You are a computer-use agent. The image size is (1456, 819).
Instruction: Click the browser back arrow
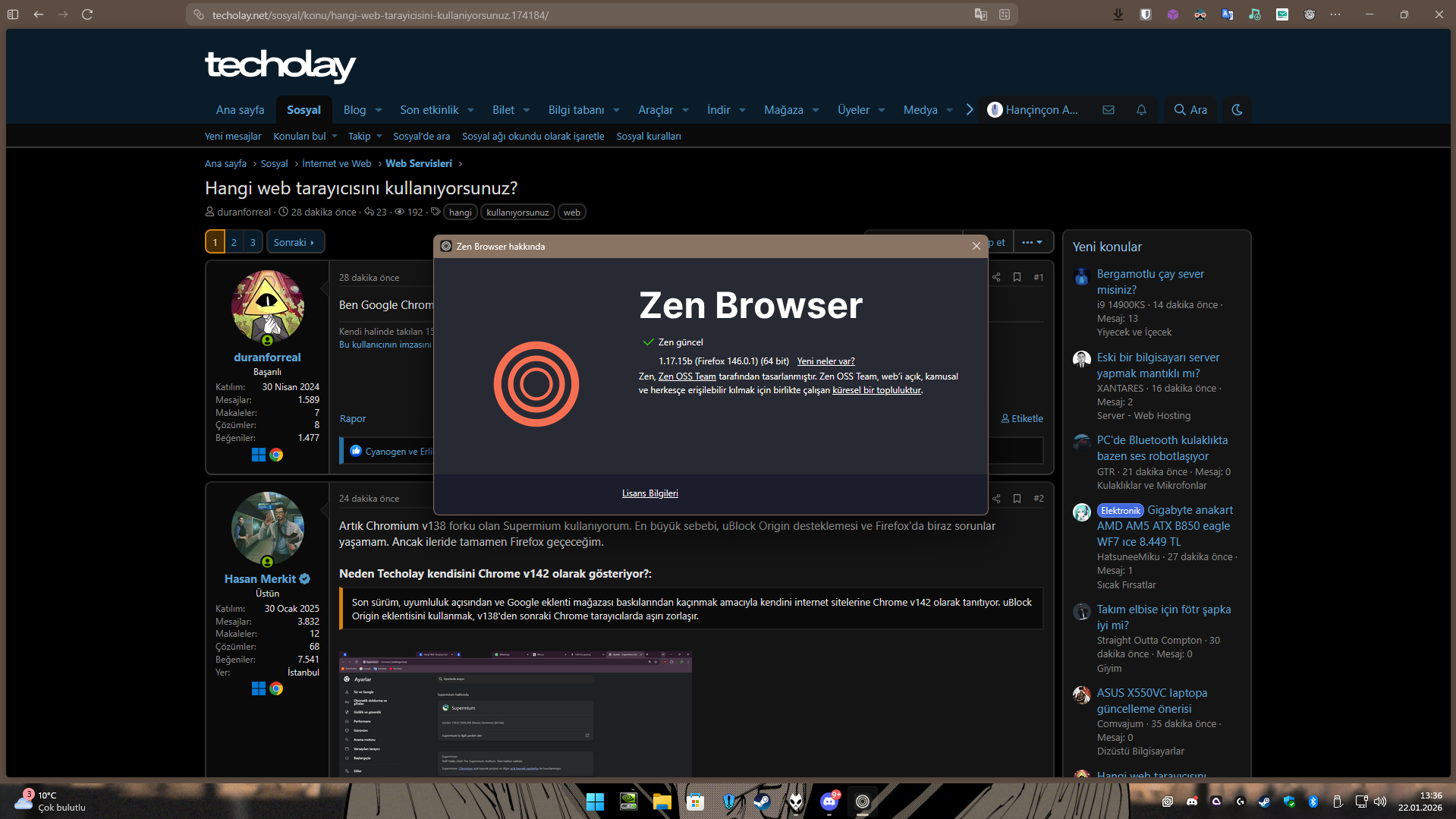(38, 14)
